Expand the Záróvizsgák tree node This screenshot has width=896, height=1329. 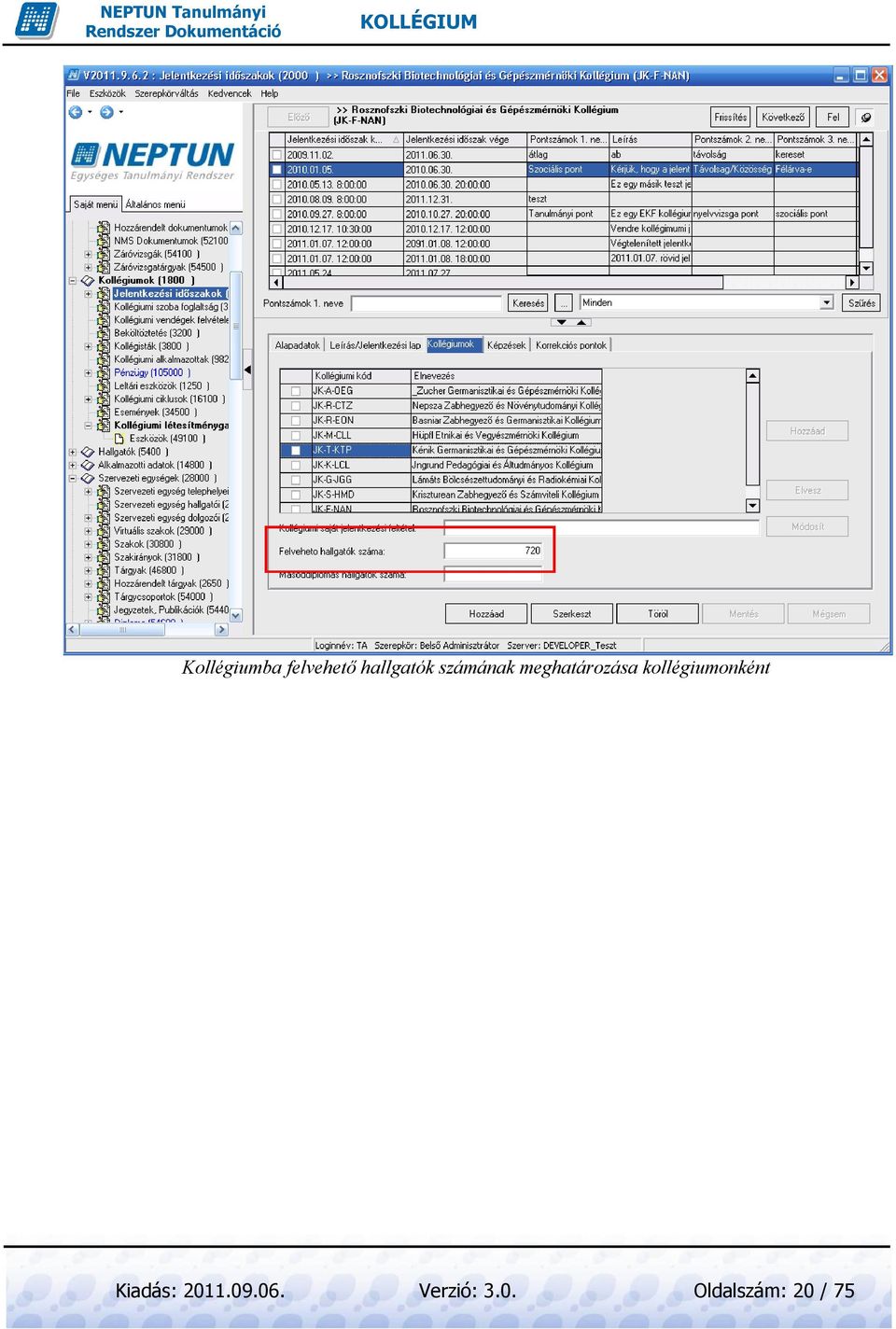89,254
